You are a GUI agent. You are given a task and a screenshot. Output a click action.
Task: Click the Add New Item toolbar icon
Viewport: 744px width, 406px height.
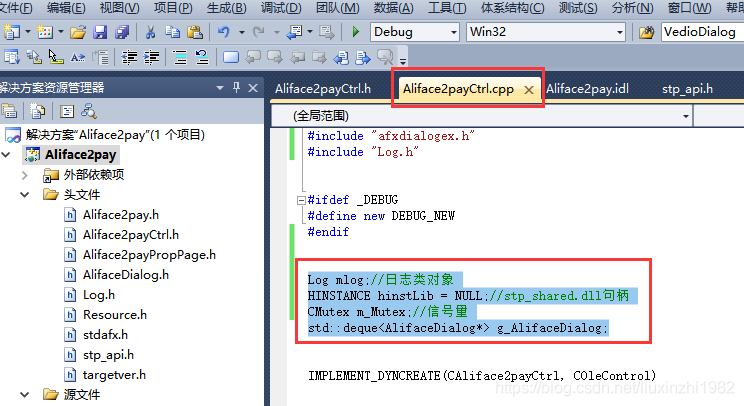click(x=45, y=32)
